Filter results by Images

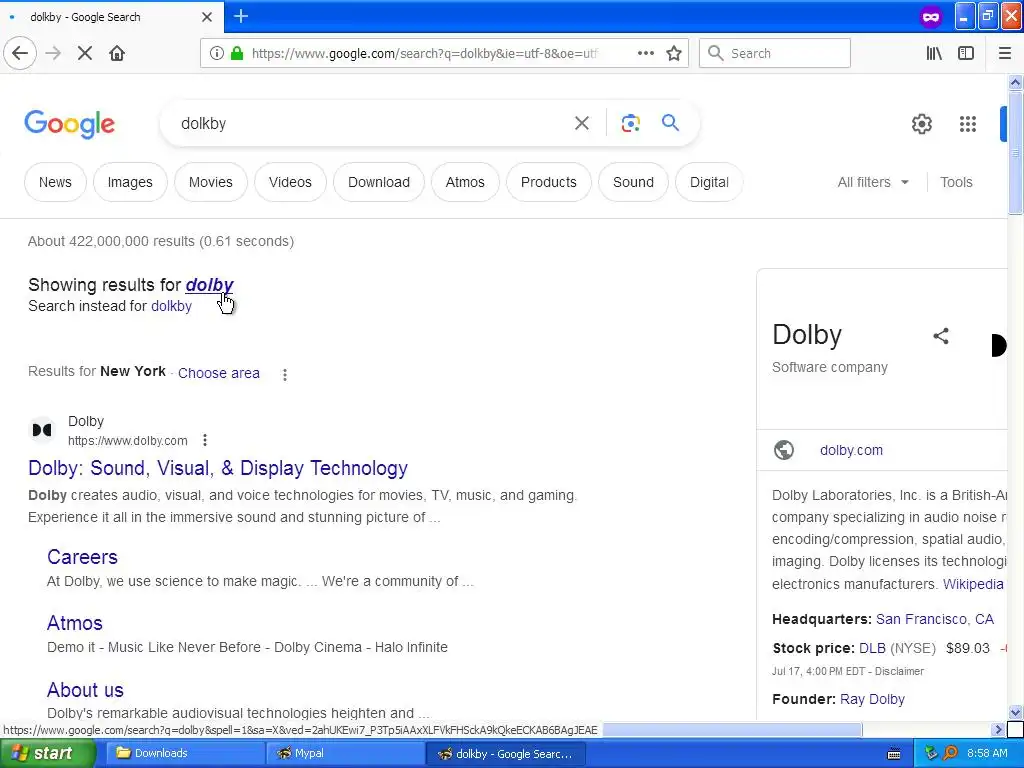coord(130,182)
